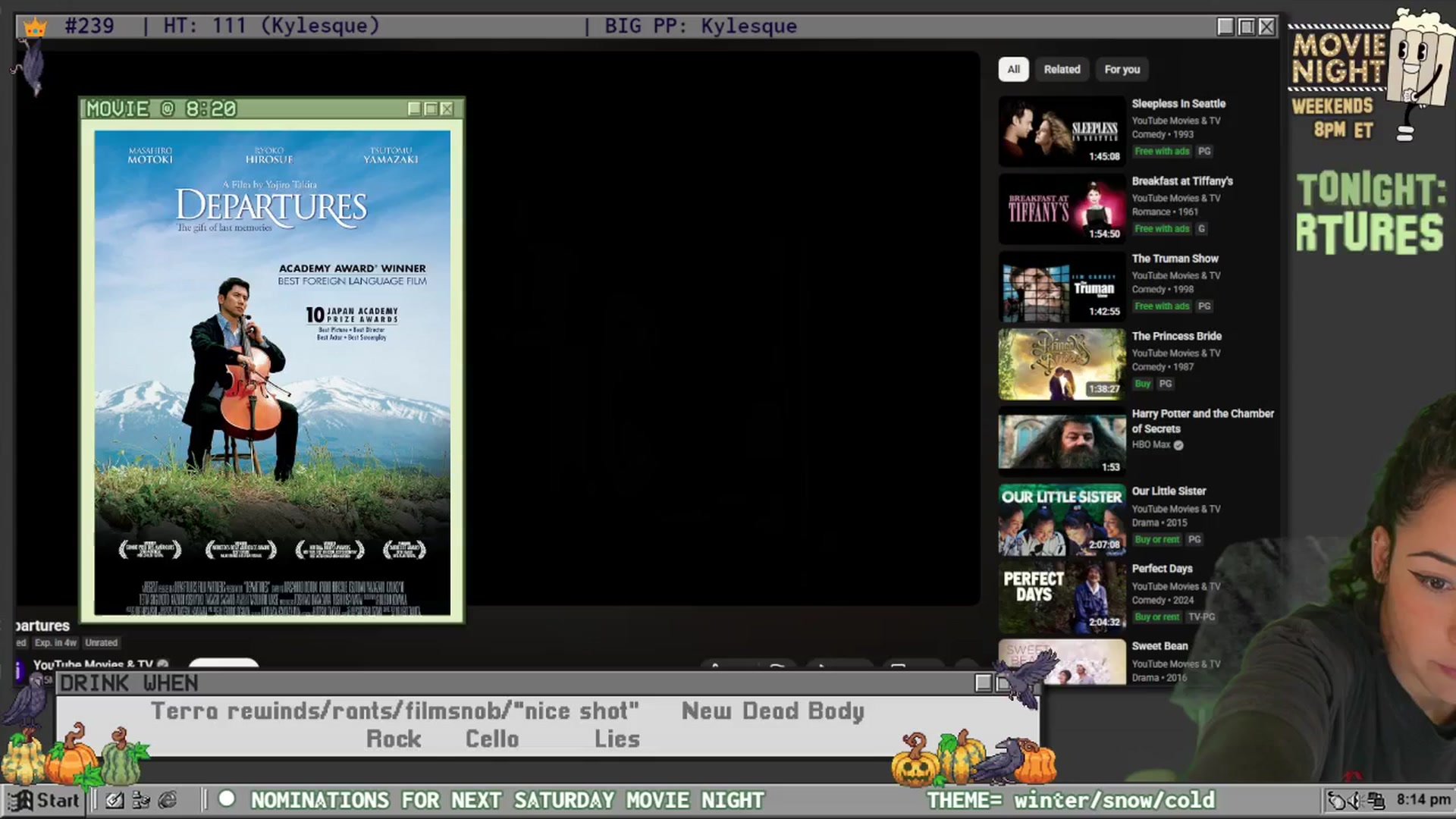Screen dimensions: 1456x819
Task: Select the All filter chip
Action: [1013, 69]
